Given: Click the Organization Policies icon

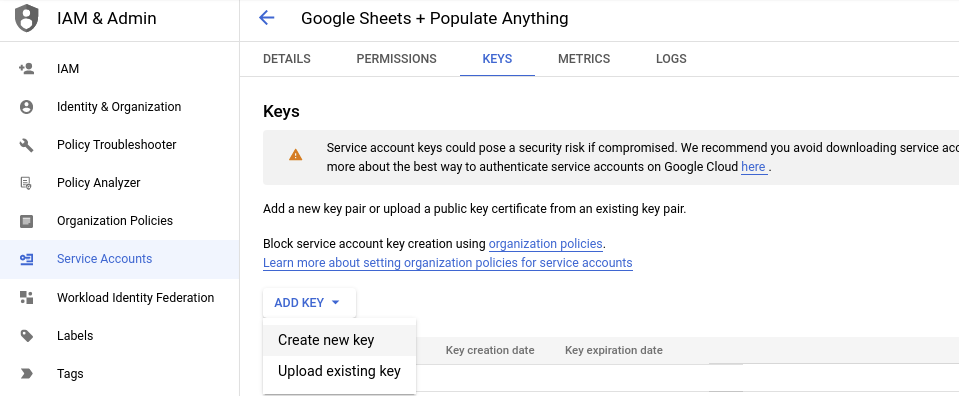Looking at the screenshot, I should 26,221.
